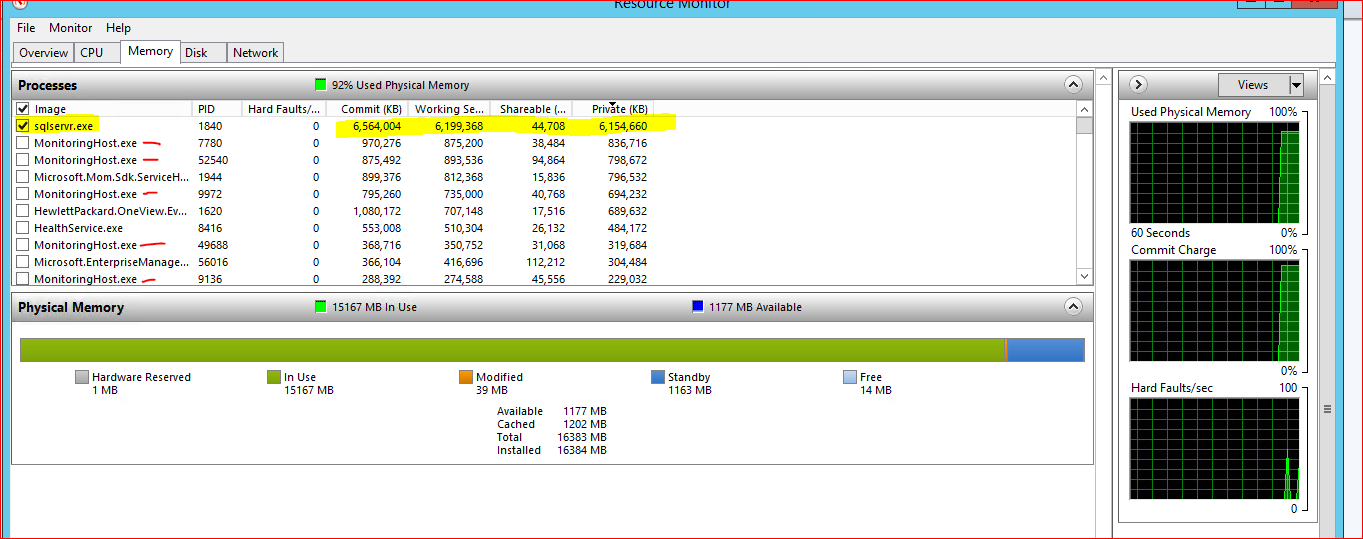The width and height of the screenshot is (1363, 539).
Task: Collapse the Processes section chevron
Action: click(1073, 85)
